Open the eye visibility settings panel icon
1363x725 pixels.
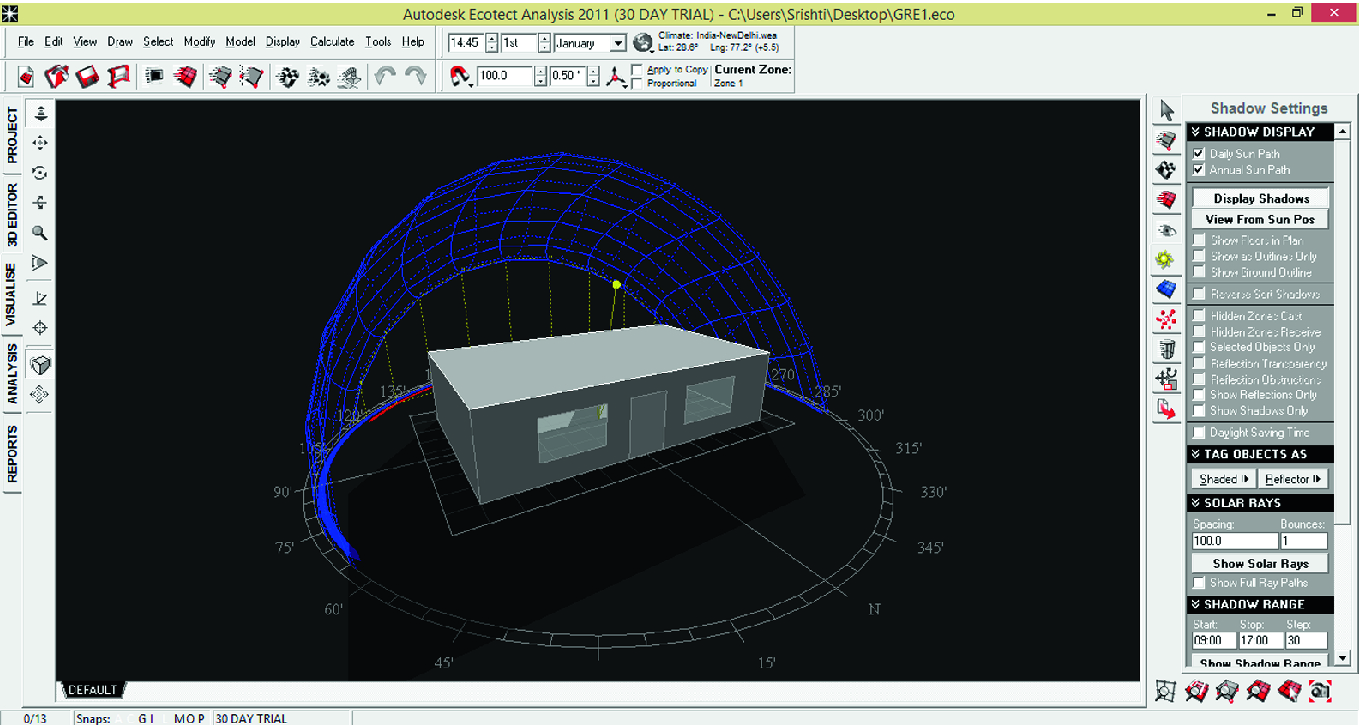[1166, 230]
